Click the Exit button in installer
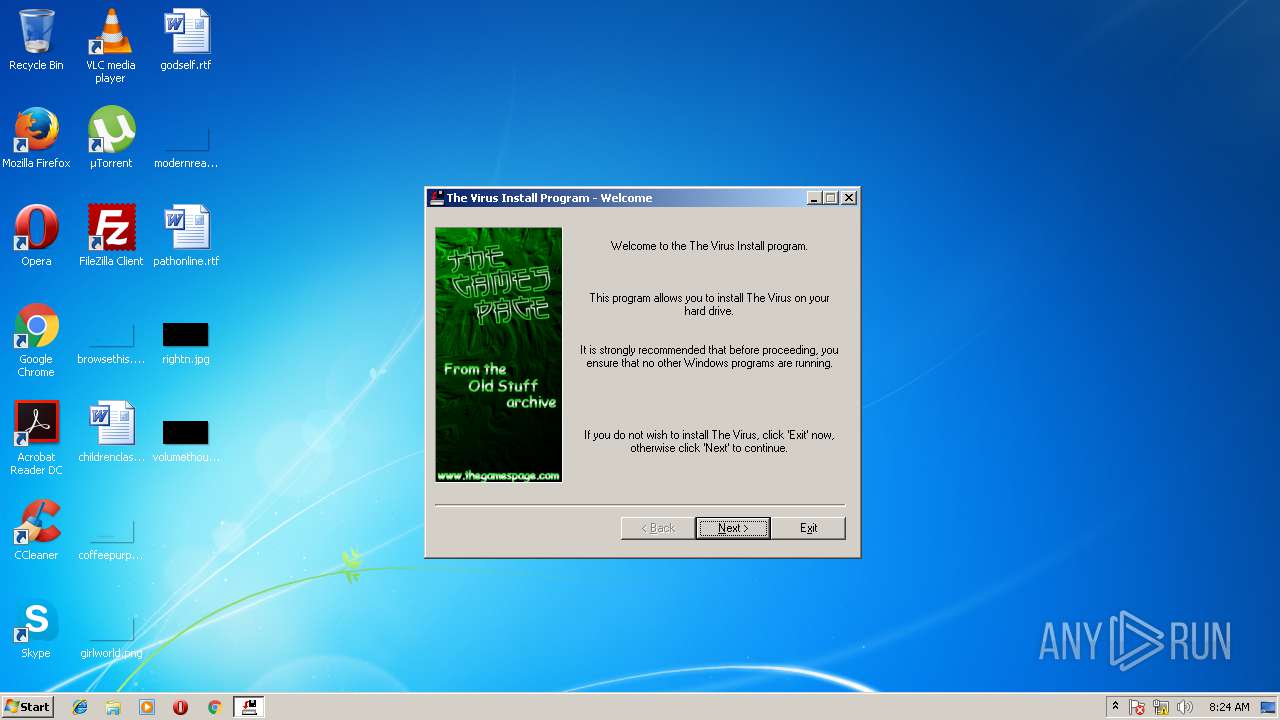 808,528
